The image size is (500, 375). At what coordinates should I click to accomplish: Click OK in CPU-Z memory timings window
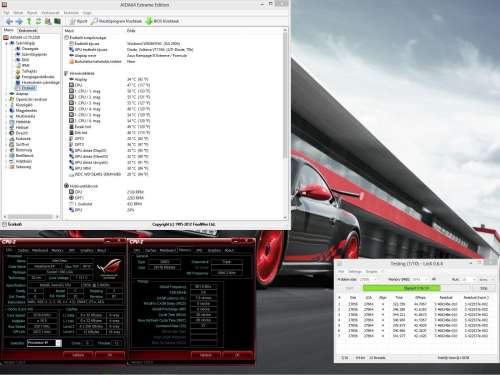pos(237,355)
